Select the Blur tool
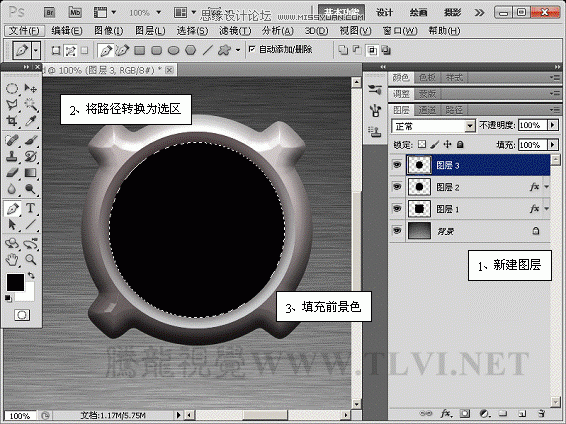The height and width of the screenshot is (424, 566). 12,189
